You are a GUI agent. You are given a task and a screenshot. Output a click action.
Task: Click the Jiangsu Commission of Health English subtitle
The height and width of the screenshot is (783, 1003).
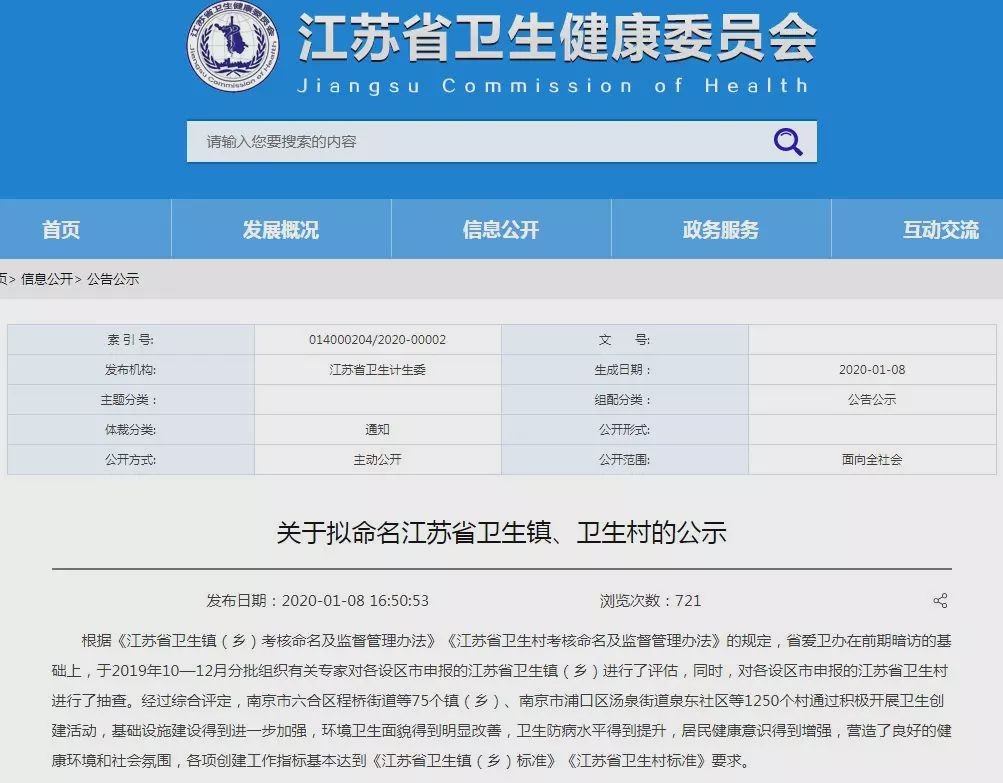coord(553,86)
